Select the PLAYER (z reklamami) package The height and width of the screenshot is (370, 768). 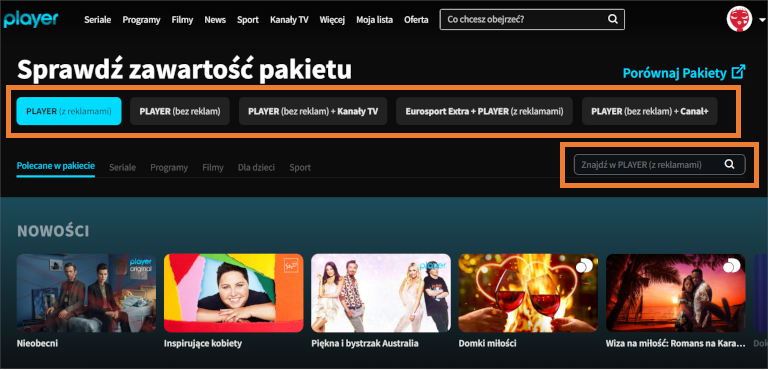point(69,111)
